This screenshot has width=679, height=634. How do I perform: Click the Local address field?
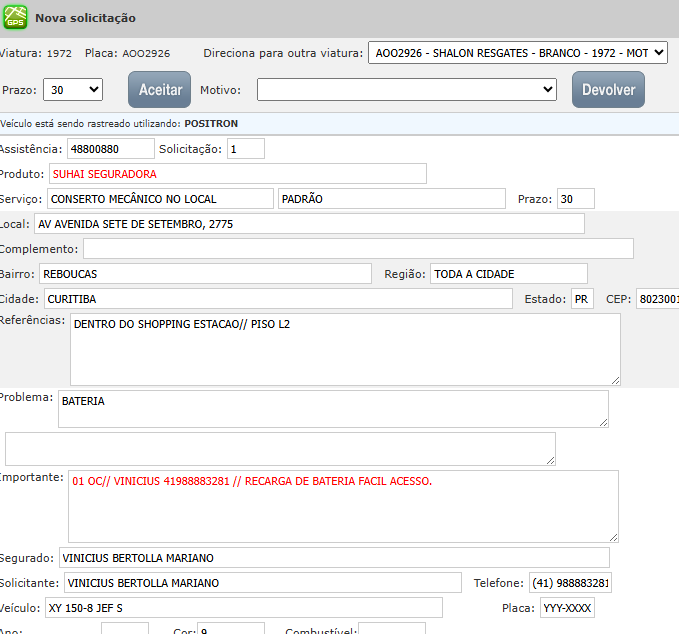pyautogui.click(x=309, y=224)
